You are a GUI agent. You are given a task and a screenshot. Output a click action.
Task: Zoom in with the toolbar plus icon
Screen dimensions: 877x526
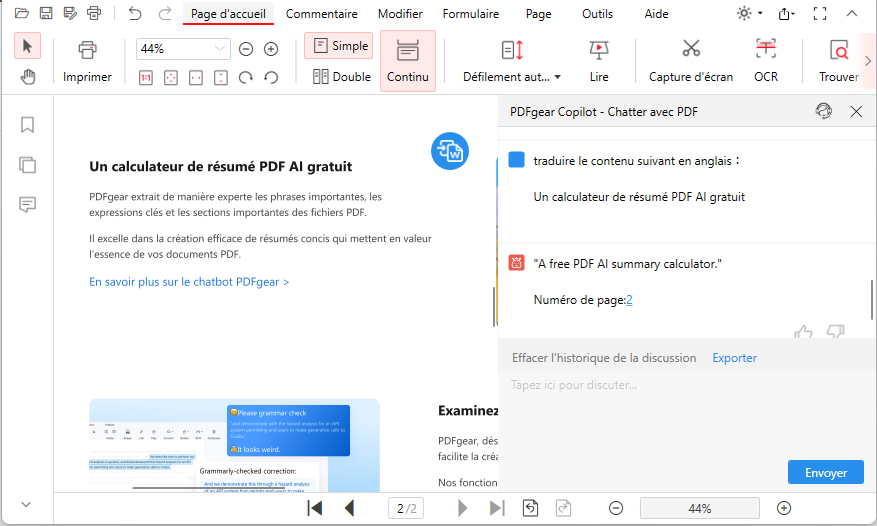tap(271, 49)
